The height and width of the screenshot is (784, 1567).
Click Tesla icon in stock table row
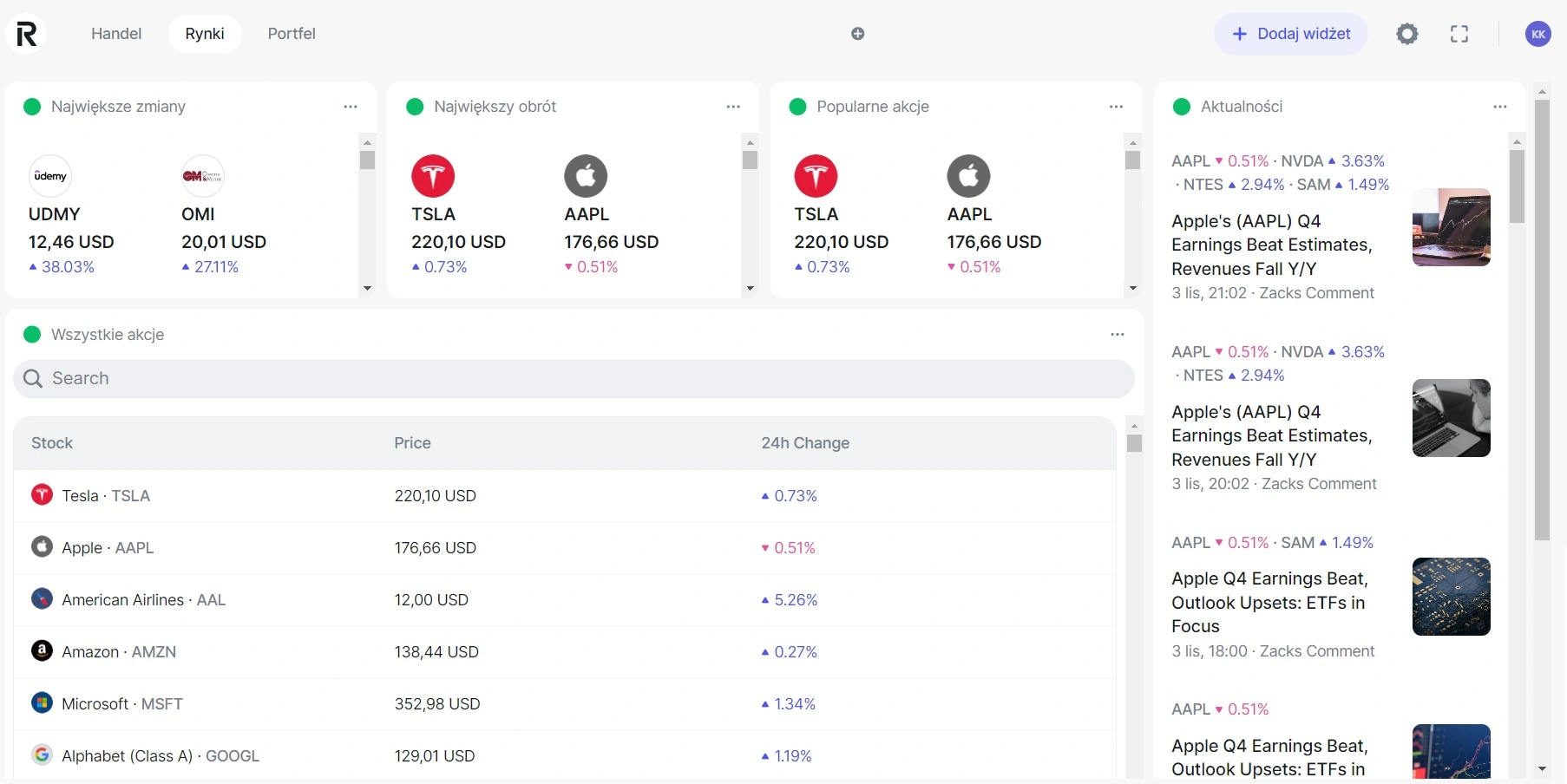[x=42, y=495]
